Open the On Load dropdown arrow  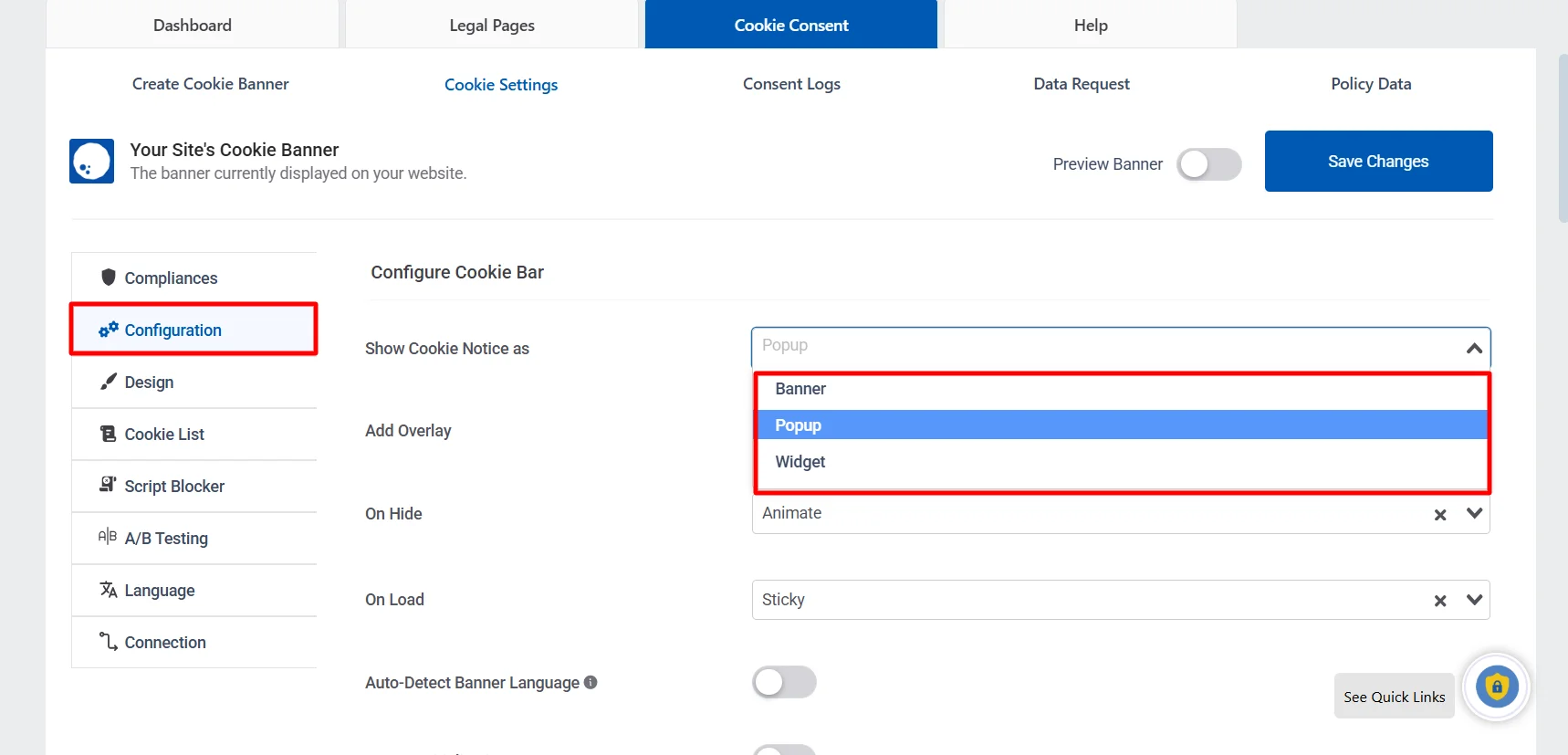[x=1474, y=600]
